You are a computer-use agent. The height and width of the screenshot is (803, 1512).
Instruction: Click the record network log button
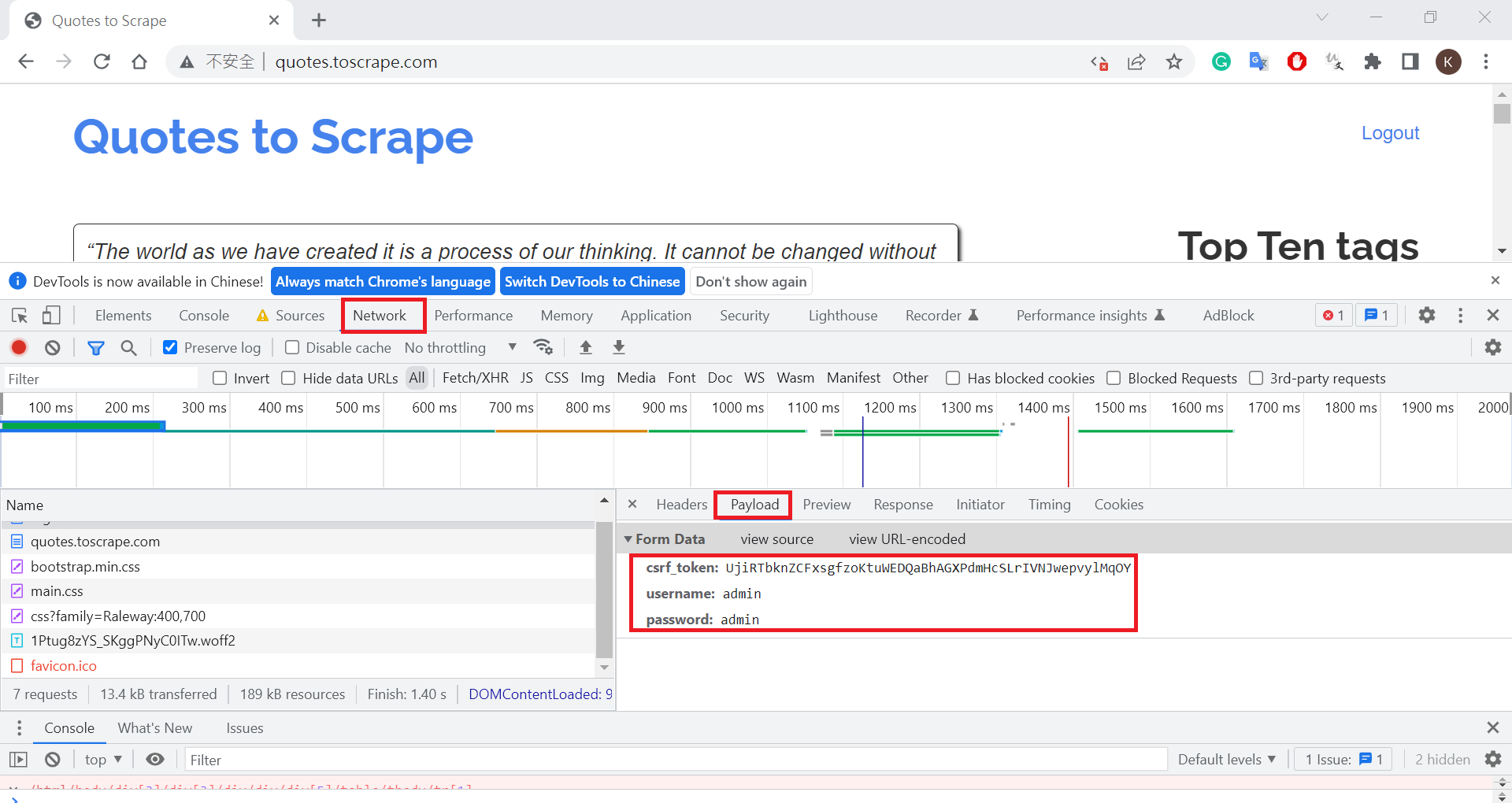click(19, 347)
